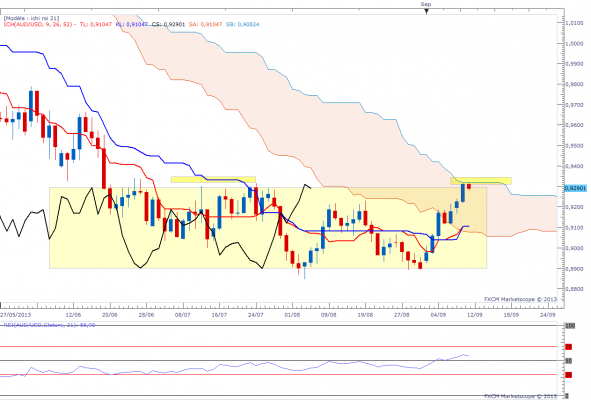Click the ICH(AUD/USD, 9, 26, 52) indicator label
This screenshot has height=400, width=591.
[37, 24]
